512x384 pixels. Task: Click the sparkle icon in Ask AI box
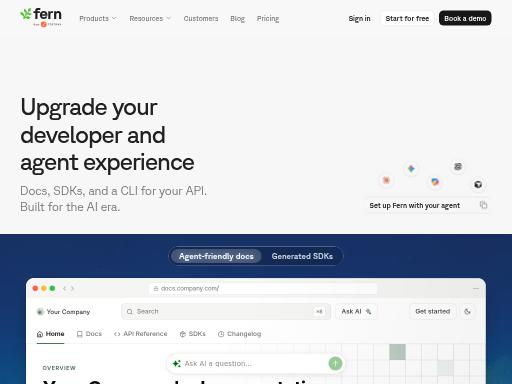[176, 363]
